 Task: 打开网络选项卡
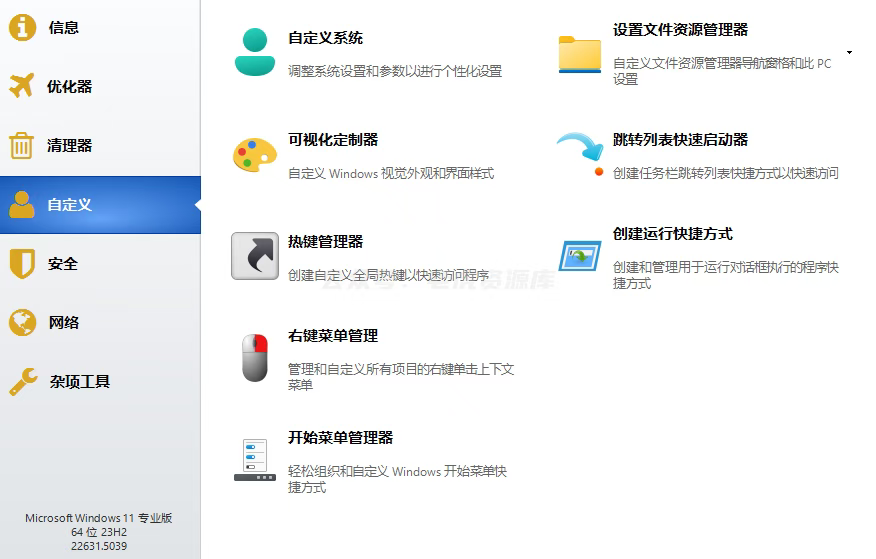63,323
